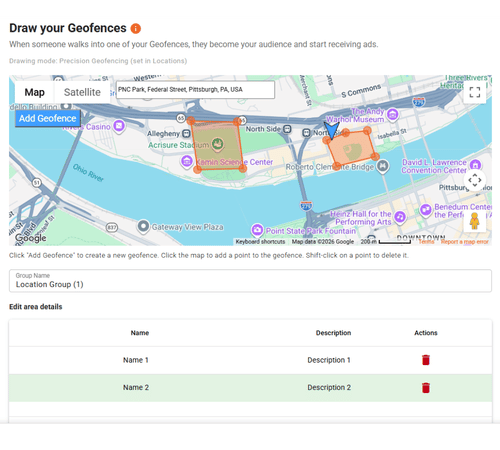Viewport: 500px width, 450px height.
Task: Select the Name 1 cell
Action: [136, 360]
